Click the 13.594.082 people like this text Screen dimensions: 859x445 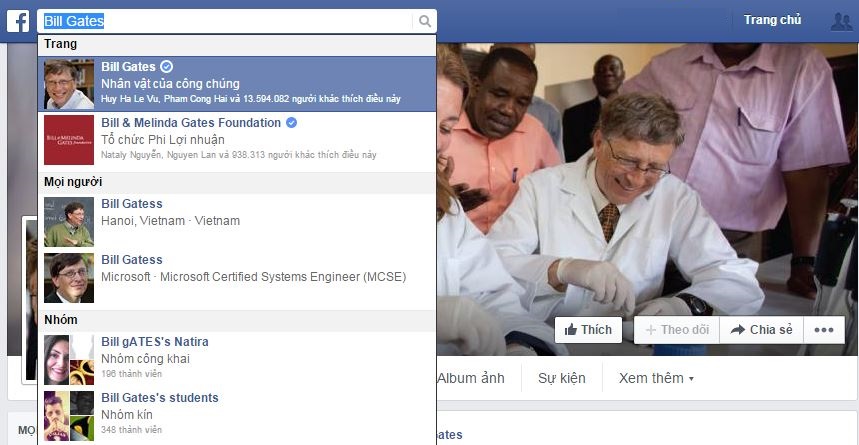click(251, 99)
